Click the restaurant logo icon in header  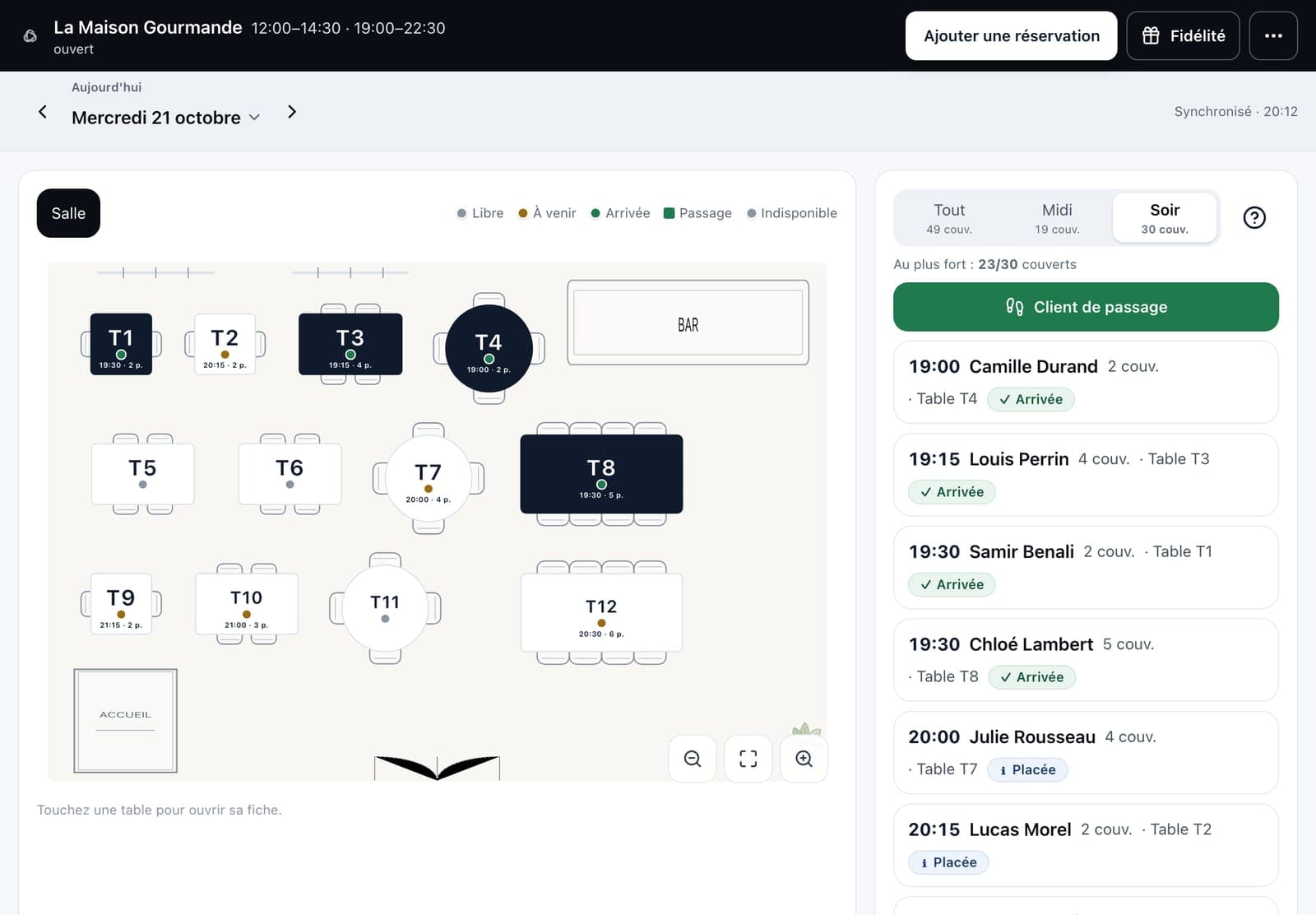coord(30,36)
